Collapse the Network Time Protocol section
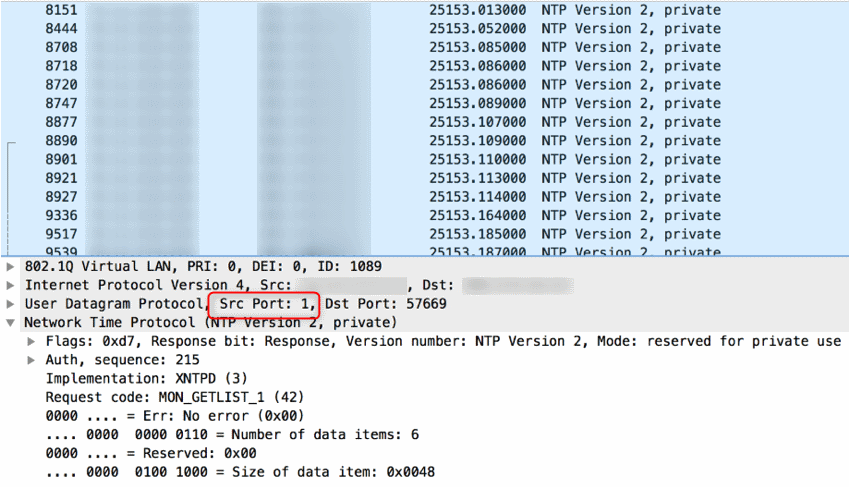This screenshot has width=849, height=487. coord(10,323)
